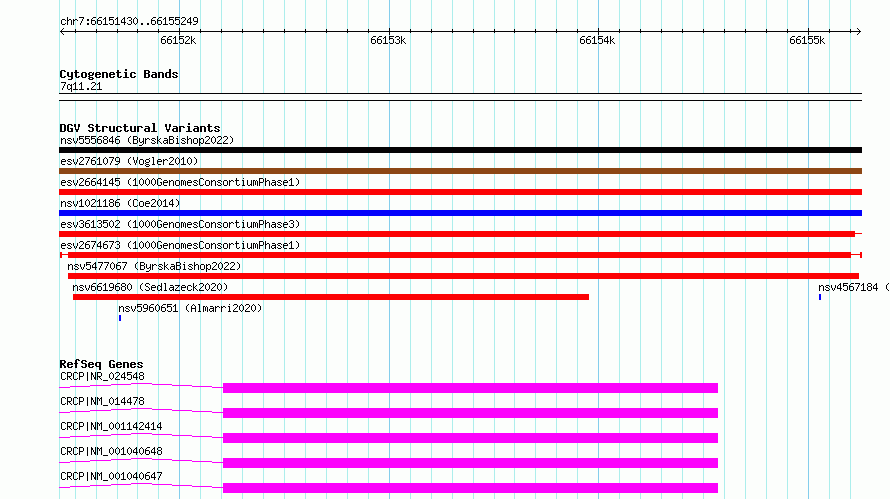Viewport: 890px width, 499px height.
Task: Click the nsv1021186 (Coe2014) label
Action: point(120,203)
